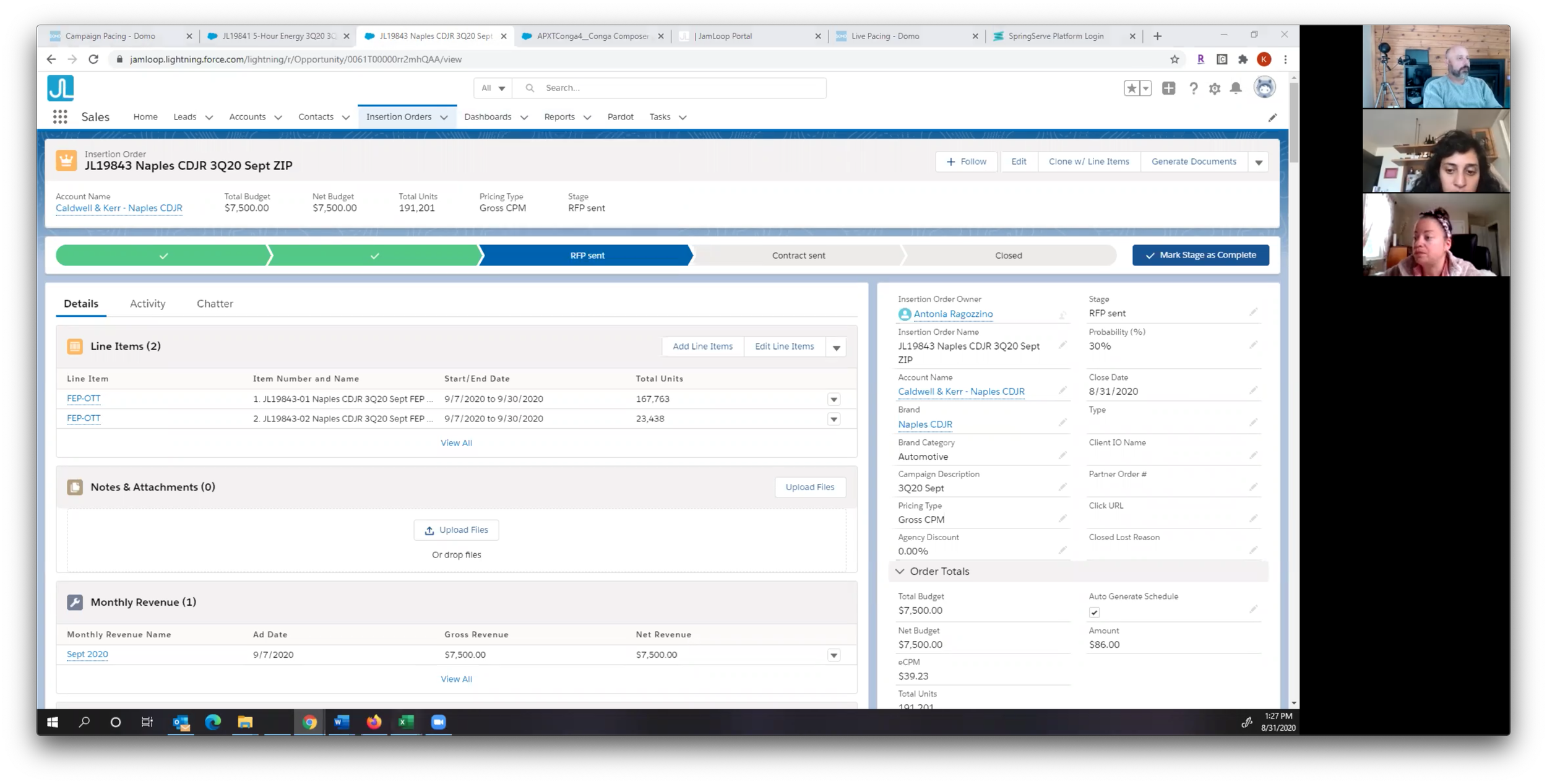1547x784 pixels.
Task: Open the Dashboards navigation item
Action: 488,117
